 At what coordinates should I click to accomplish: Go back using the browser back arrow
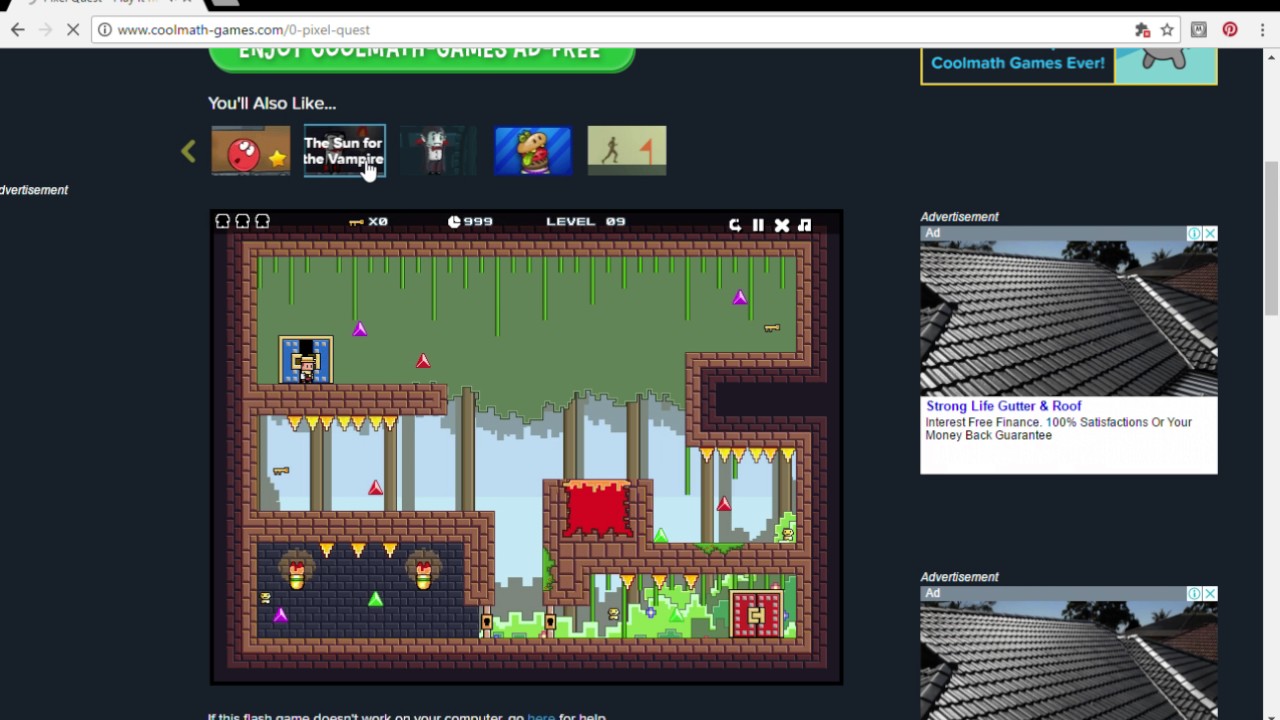point(17,30)
